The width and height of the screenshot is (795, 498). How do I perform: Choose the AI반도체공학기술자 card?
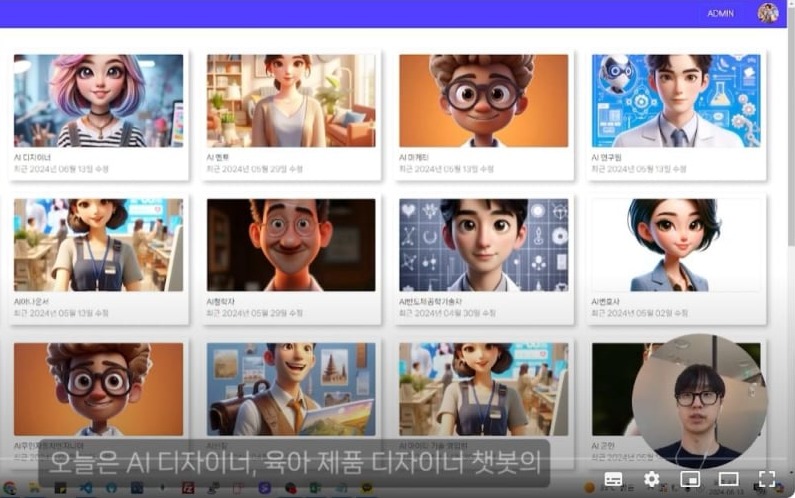tap(483, 245)
